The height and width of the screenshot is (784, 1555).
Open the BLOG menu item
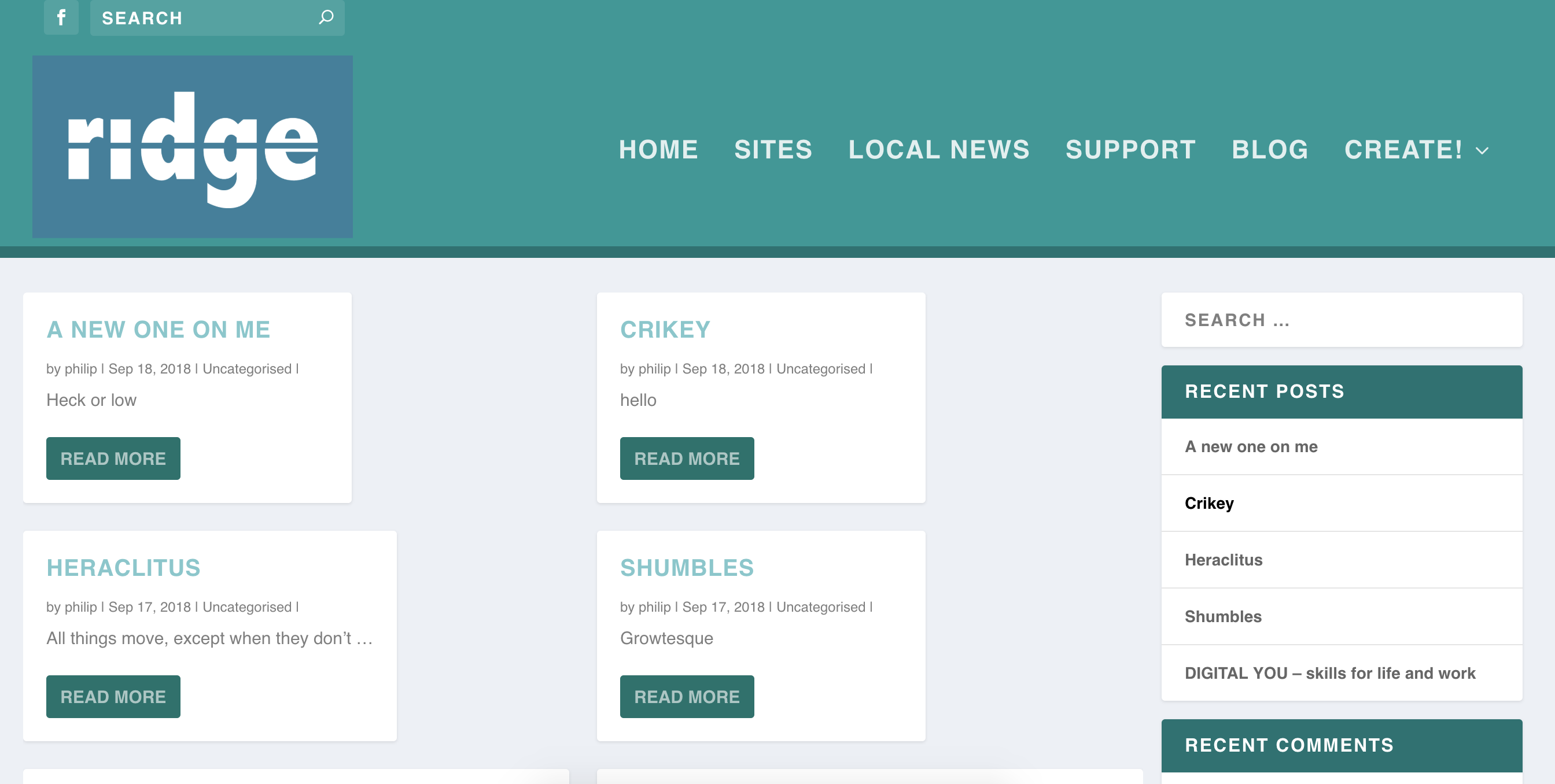point(1269,150)
